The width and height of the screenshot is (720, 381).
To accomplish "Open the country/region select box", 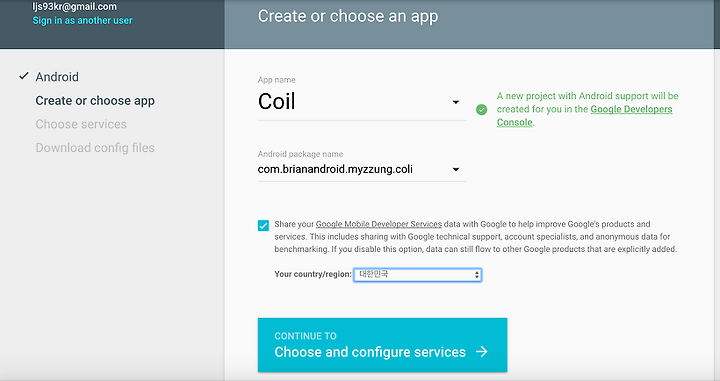I will point(417,275).
